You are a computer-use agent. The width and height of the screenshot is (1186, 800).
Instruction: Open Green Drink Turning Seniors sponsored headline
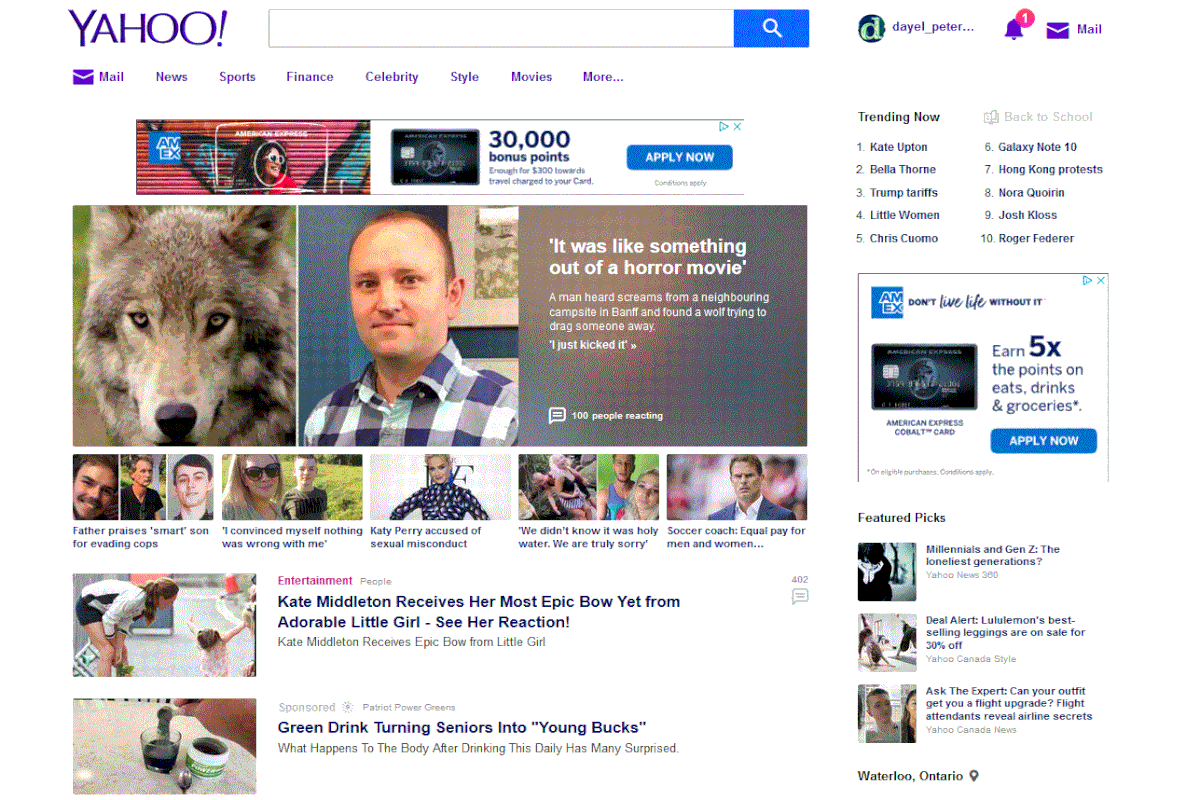[461, 727]
